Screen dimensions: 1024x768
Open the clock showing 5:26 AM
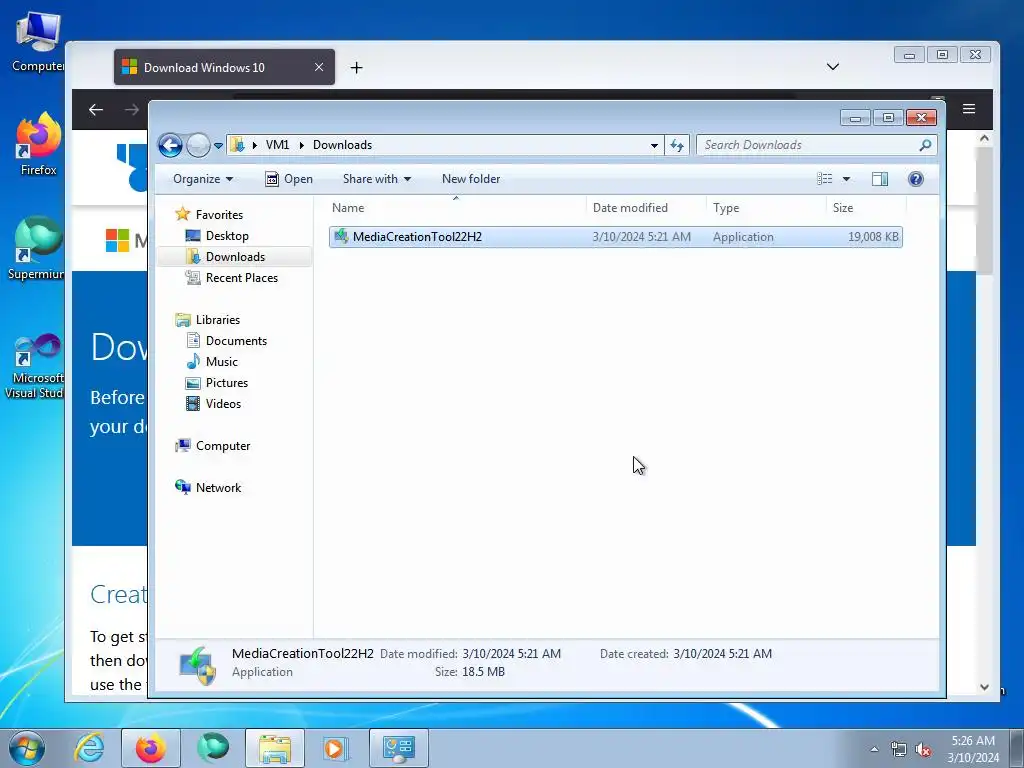coord(972,749)
